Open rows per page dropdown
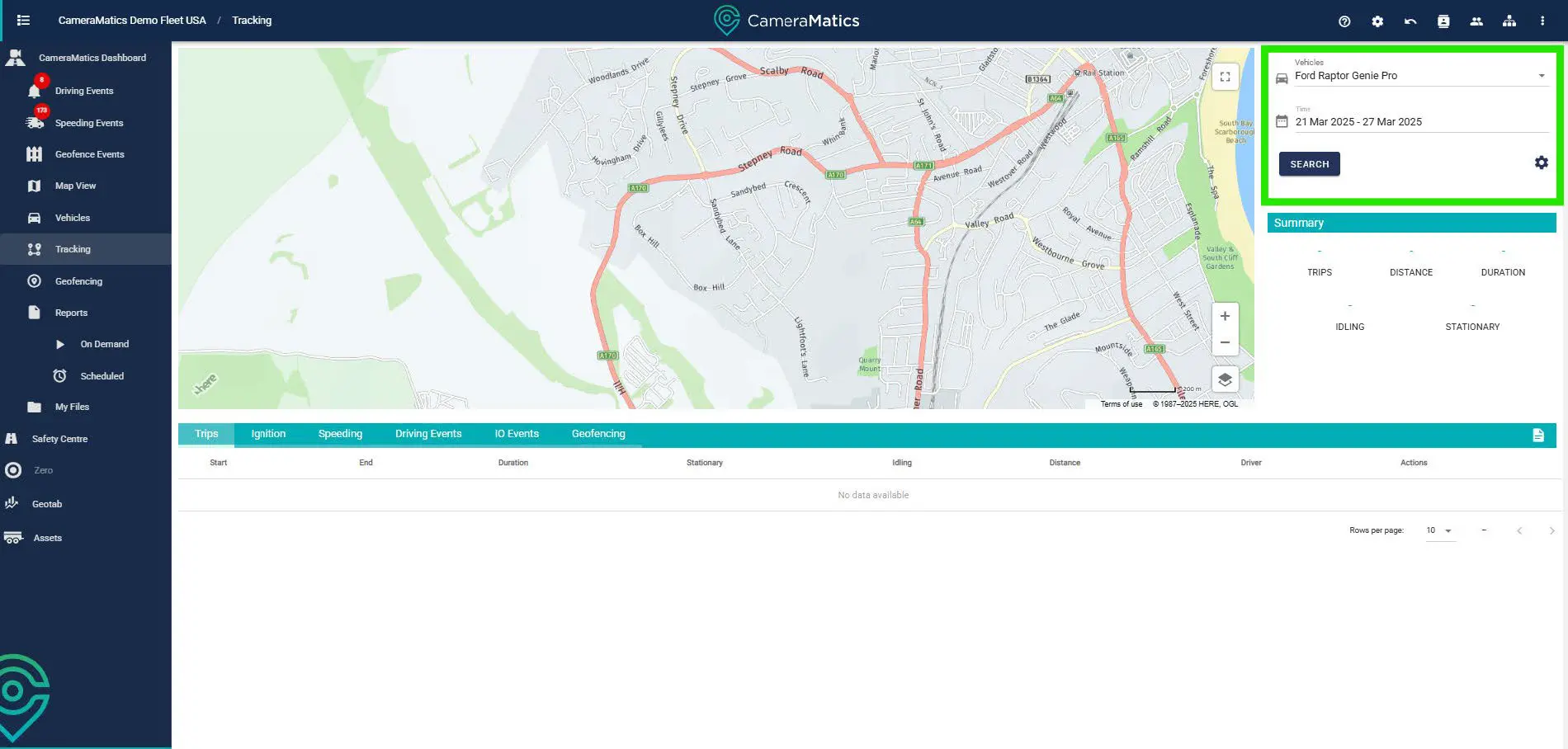Image resolution: width=1568 pixels, height=749 pixels. [1439, 530]
